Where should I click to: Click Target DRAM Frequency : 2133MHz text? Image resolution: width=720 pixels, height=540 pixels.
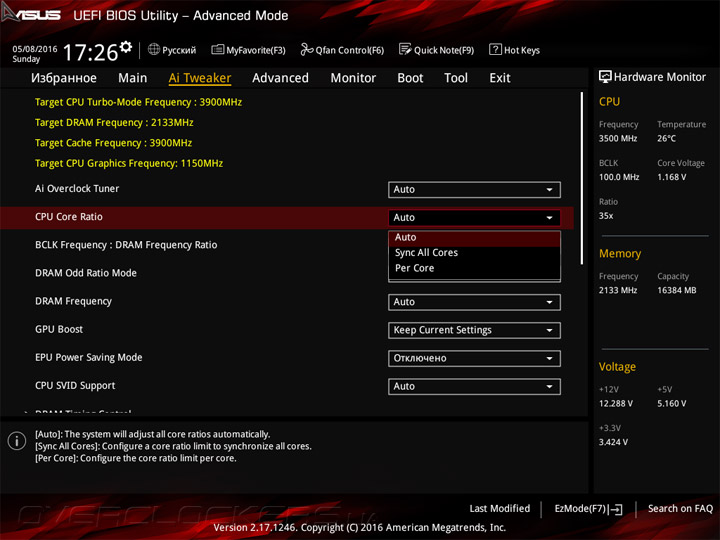point(114,123)
